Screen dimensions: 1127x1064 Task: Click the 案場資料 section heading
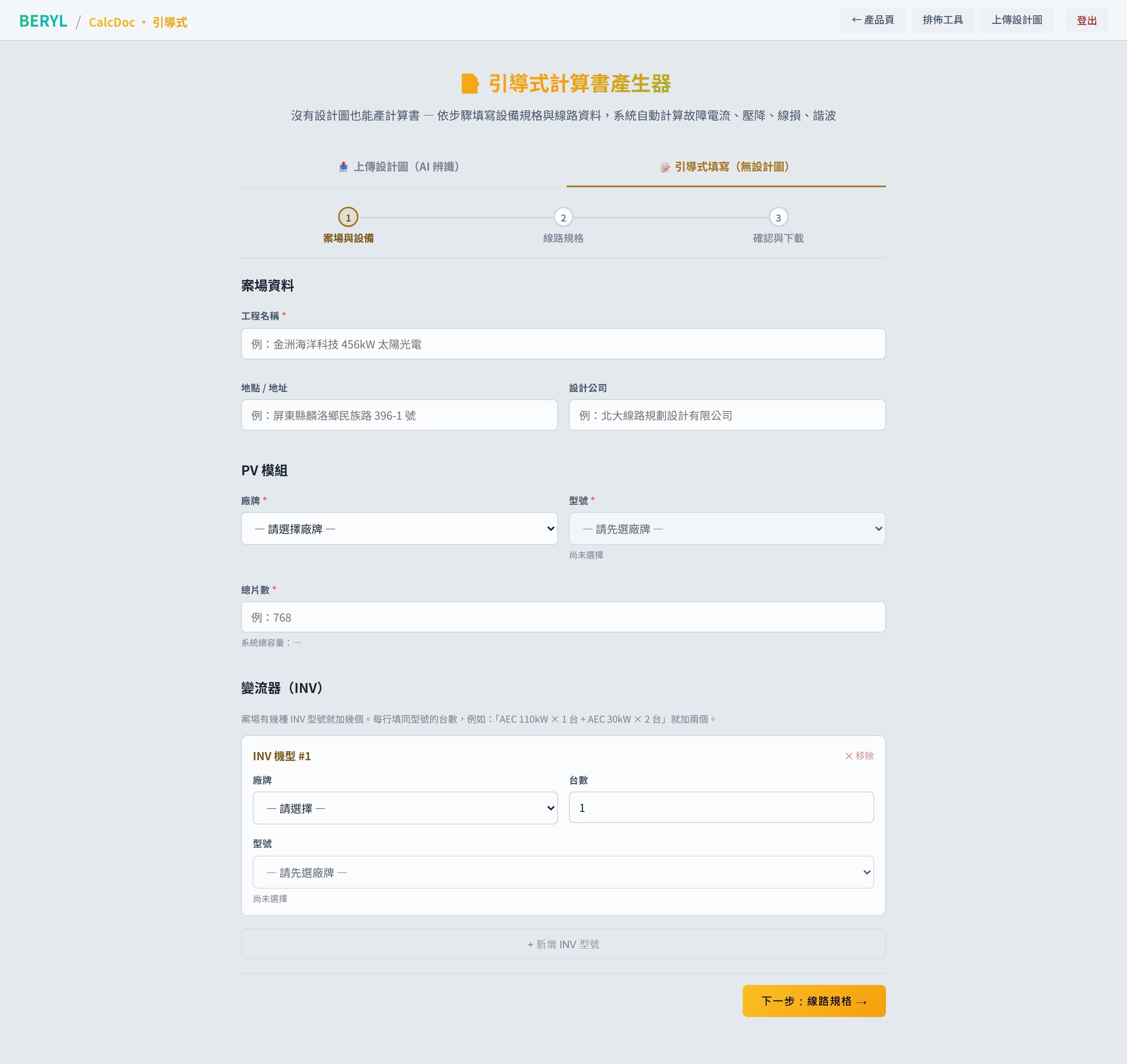268,286
